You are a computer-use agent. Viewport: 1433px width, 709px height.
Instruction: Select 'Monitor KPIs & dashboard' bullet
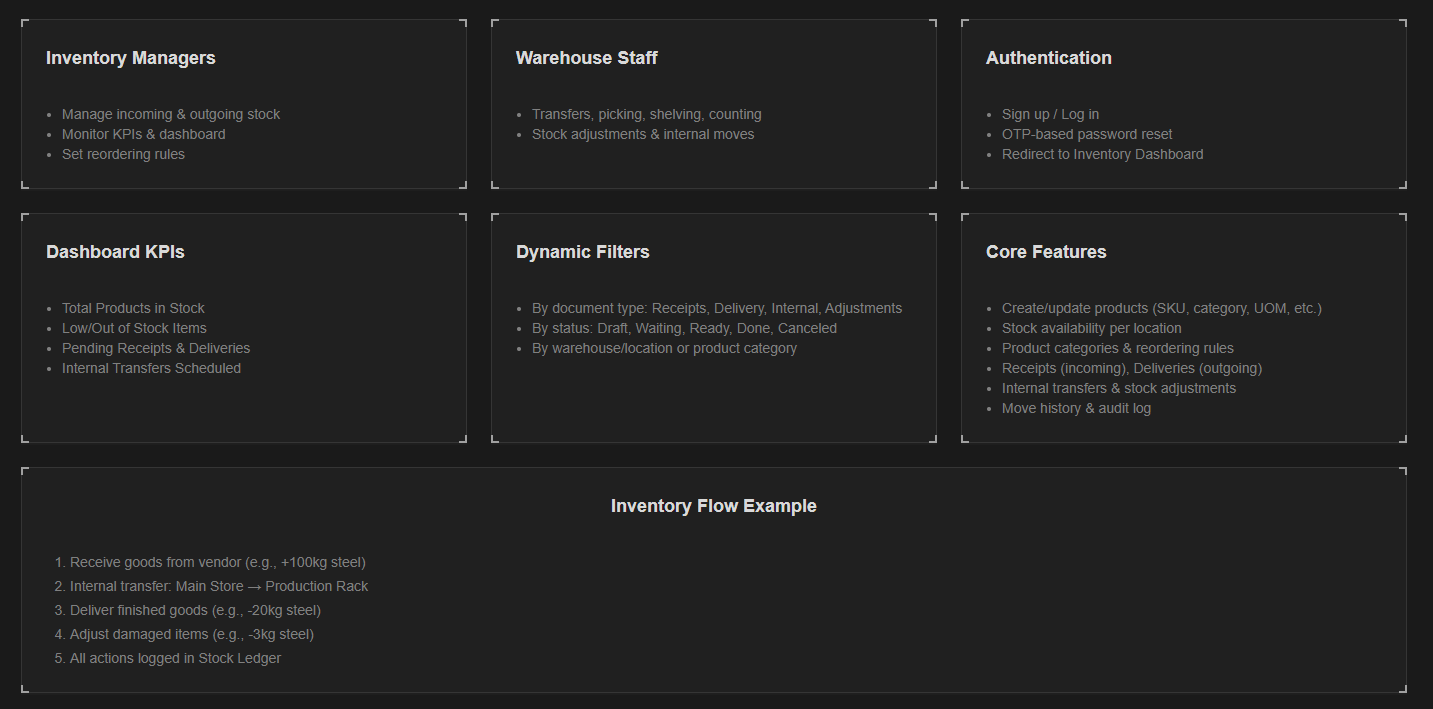(x=143, y=134)
